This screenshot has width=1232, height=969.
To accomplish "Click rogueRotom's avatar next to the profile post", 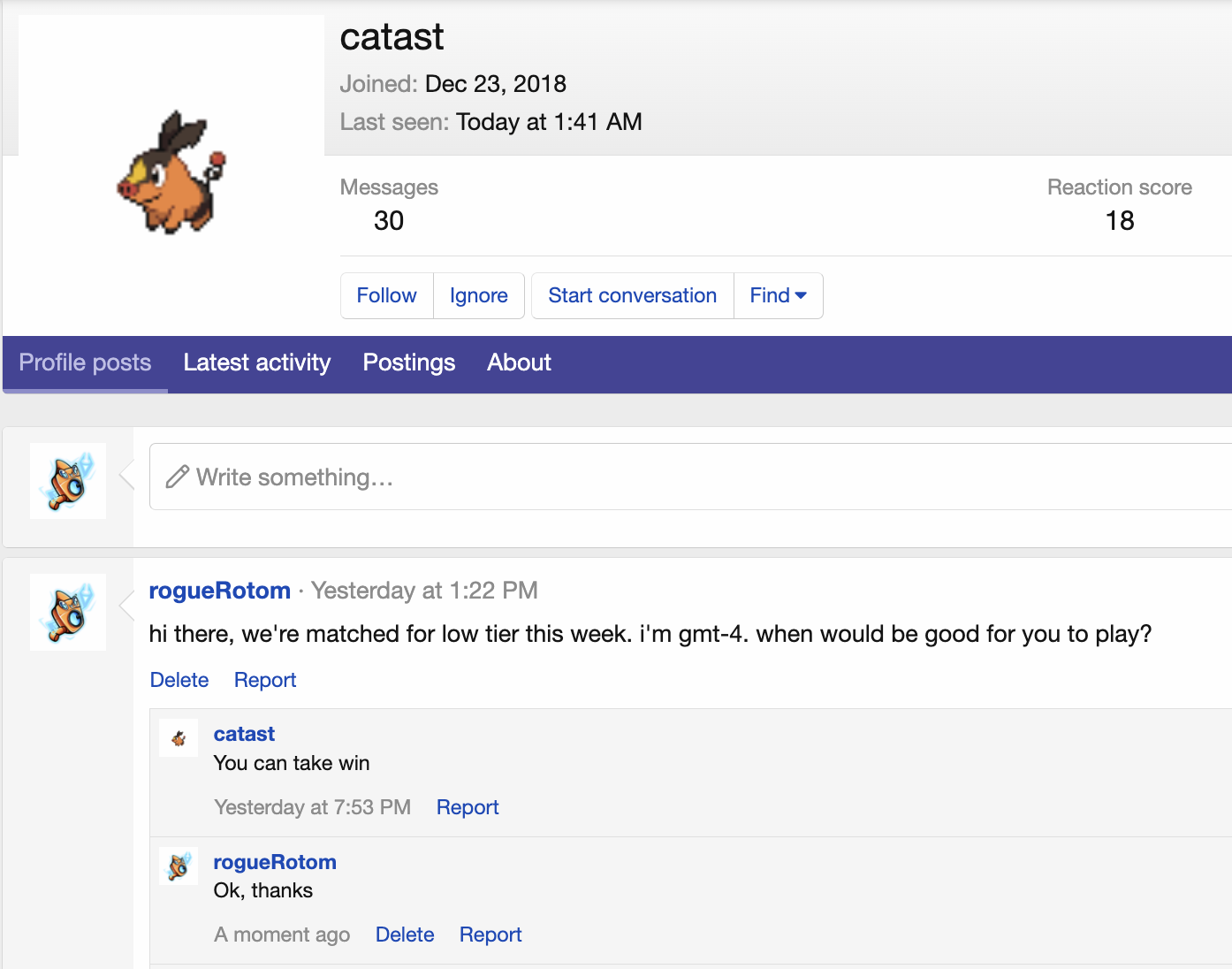I will pos(68,612).
